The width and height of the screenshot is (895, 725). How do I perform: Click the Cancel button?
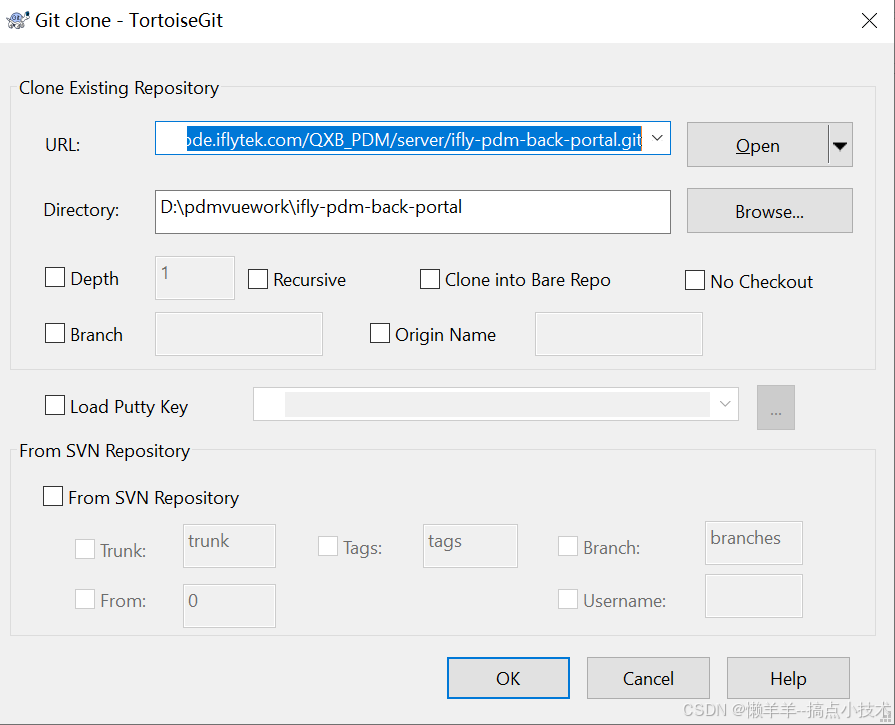pos(648,678)
